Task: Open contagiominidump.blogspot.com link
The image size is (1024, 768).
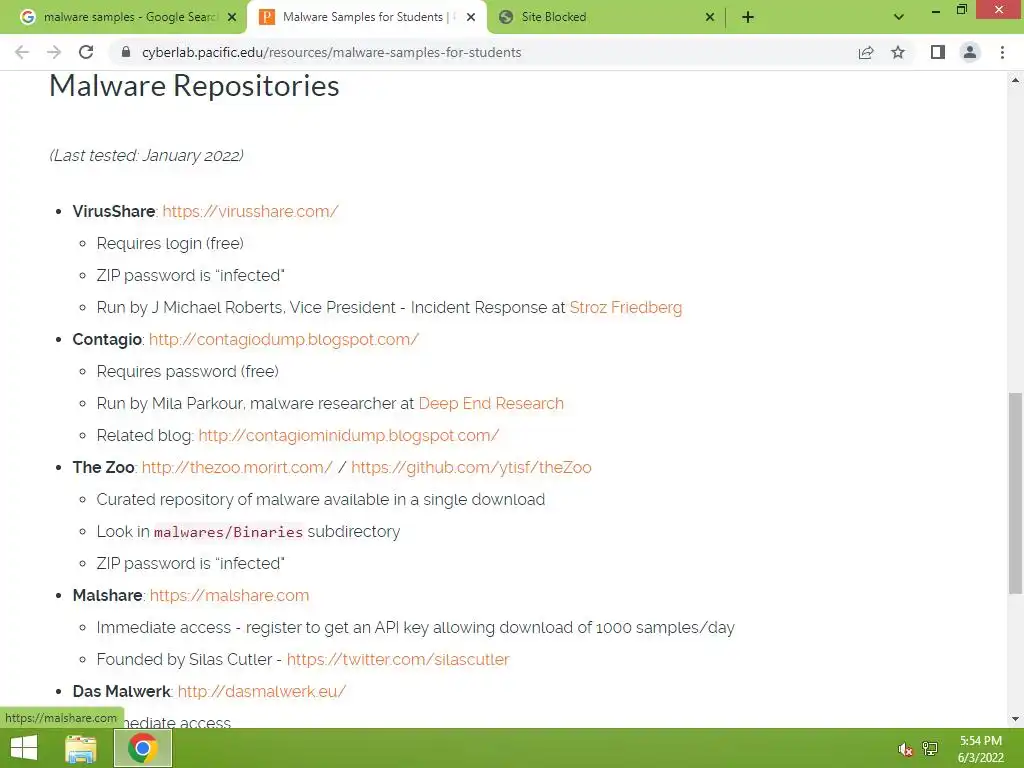Action: [349, 435]
